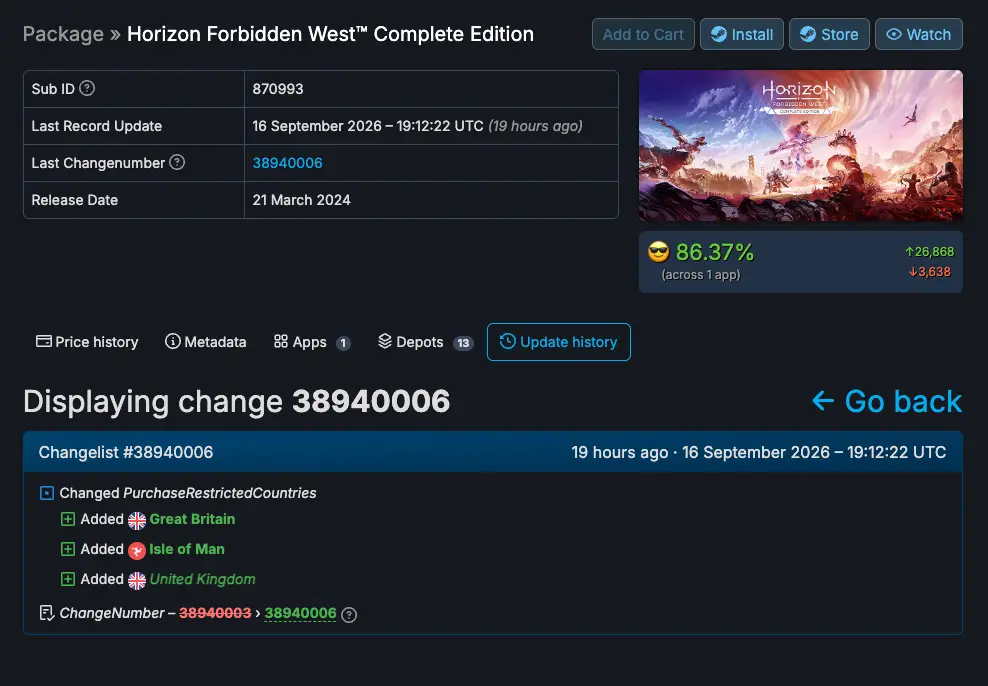Click the Apps grid icon

[281, 341]
